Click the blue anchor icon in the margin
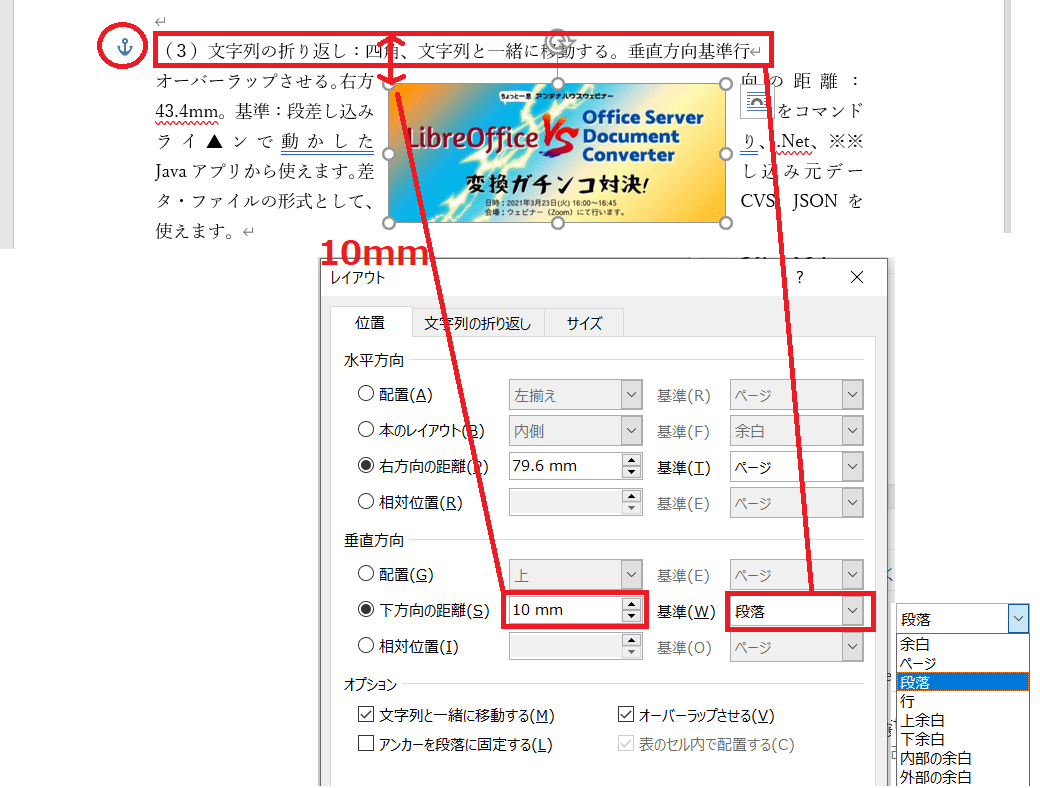Screen dimensions: 1040x788 pyautogui.click(x=125, y=46)
